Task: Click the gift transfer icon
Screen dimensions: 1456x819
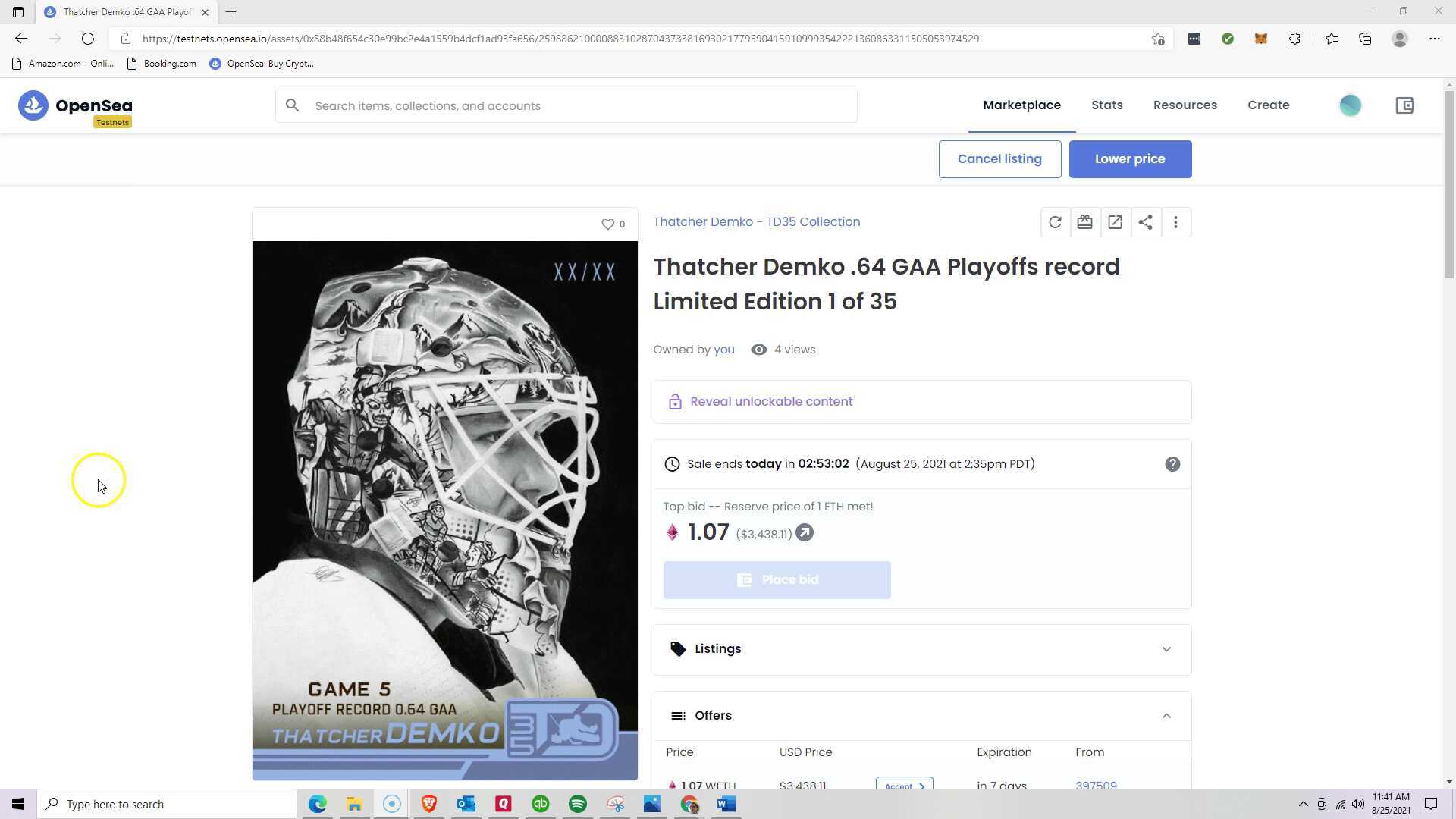Action: coord(1084,222)
